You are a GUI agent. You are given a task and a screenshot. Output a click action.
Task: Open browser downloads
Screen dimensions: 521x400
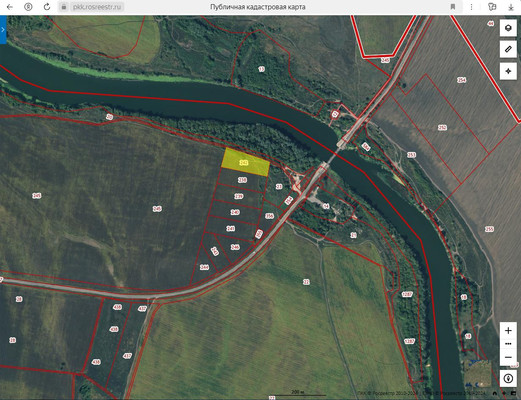(511, 7)
